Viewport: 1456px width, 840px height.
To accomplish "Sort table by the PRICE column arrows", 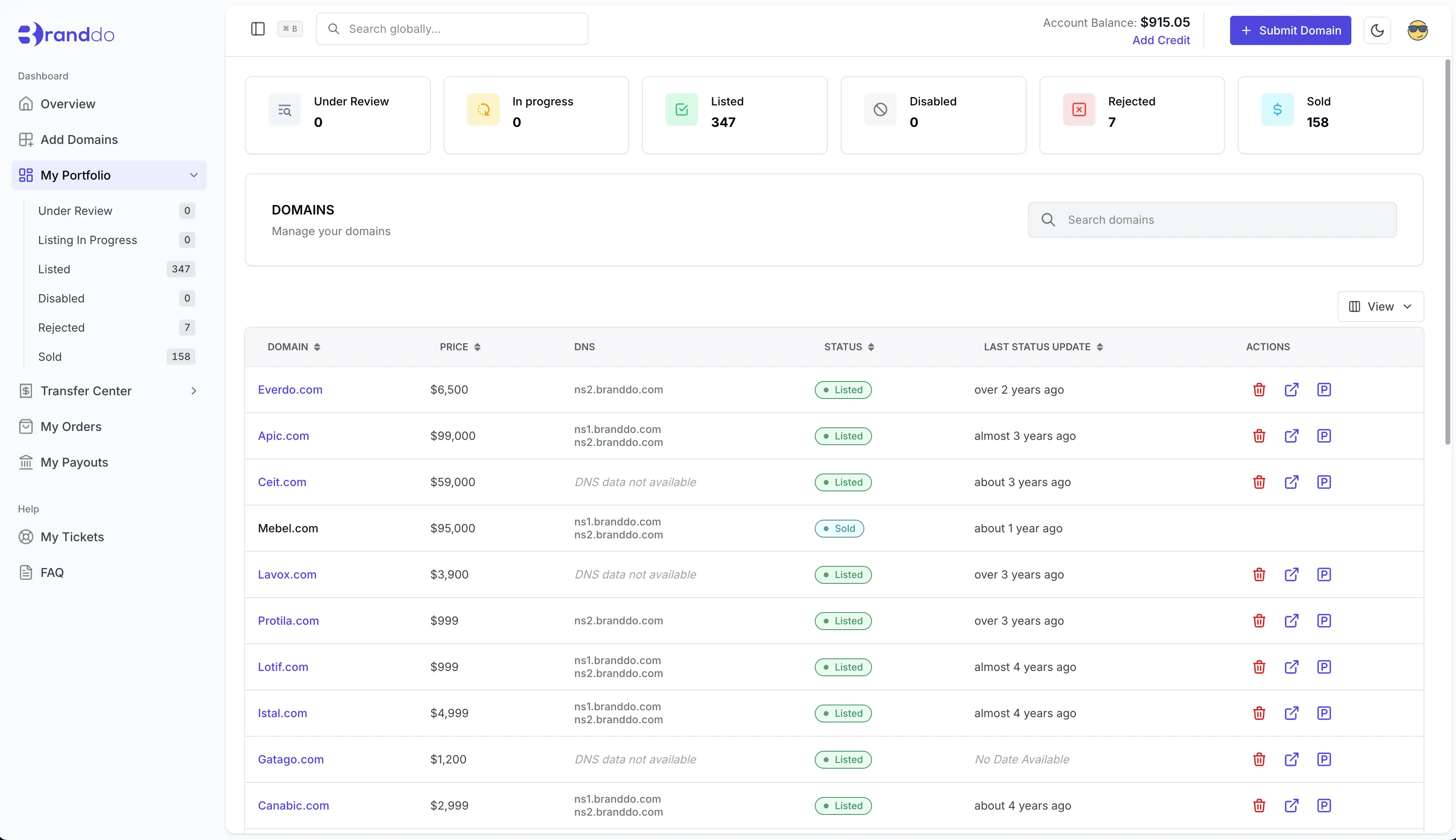I will click(477, 347).
